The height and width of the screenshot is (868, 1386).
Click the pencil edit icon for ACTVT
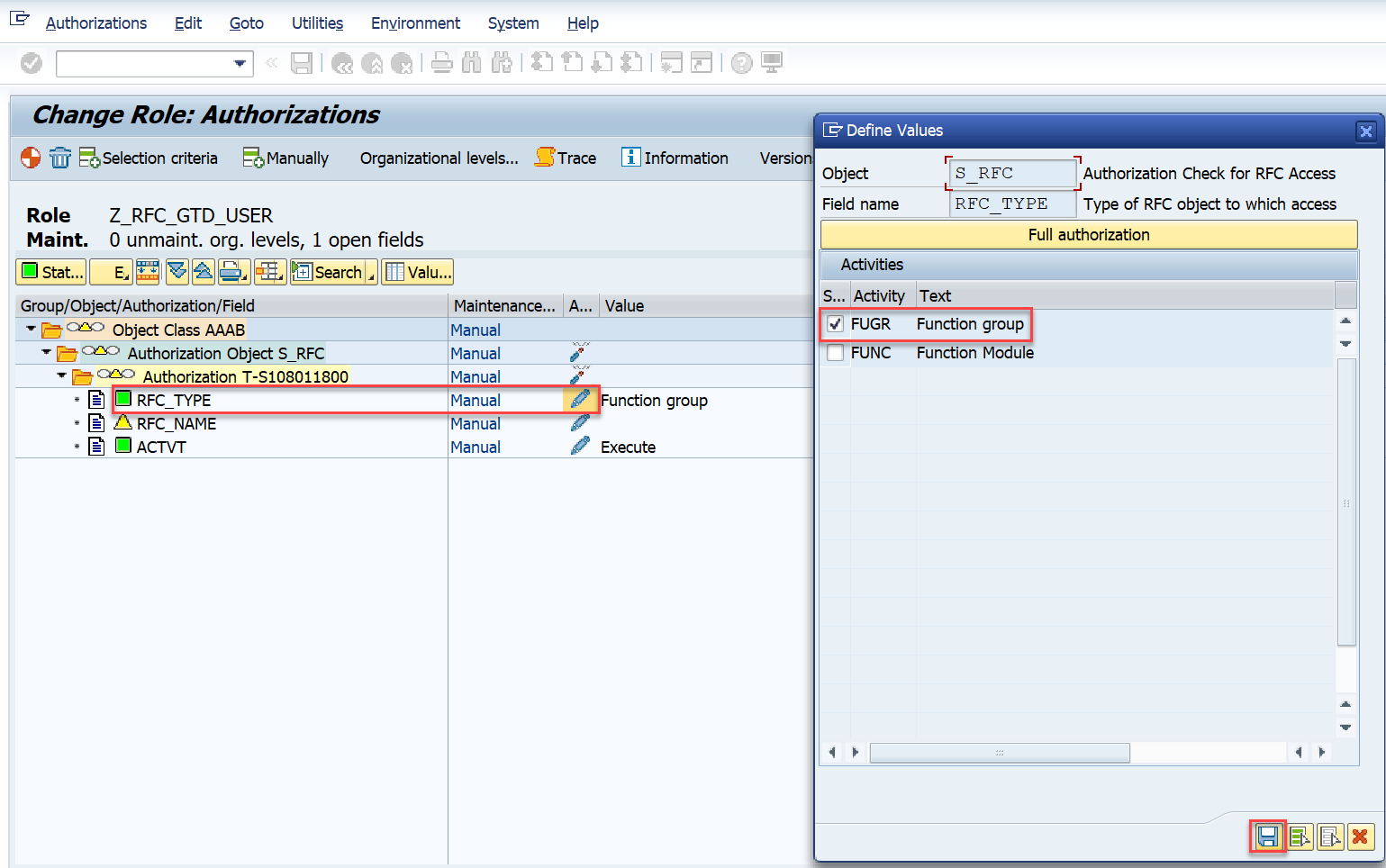click(580, 447)
